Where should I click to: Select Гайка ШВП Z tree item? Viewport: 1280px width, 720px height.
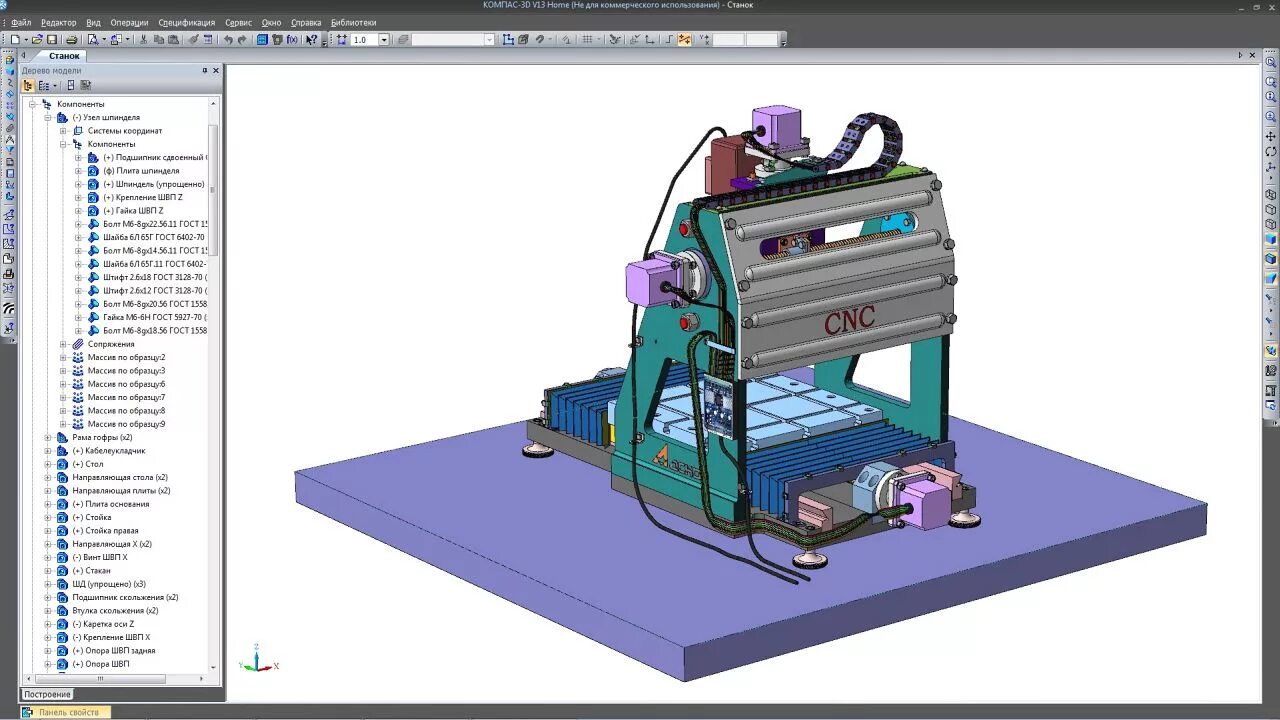pos(133,211)
